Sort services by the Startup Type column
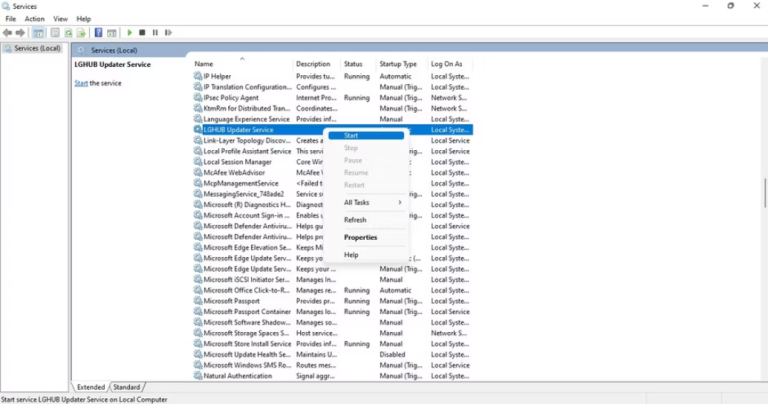 pyautogui.click(x=398, y=64)
